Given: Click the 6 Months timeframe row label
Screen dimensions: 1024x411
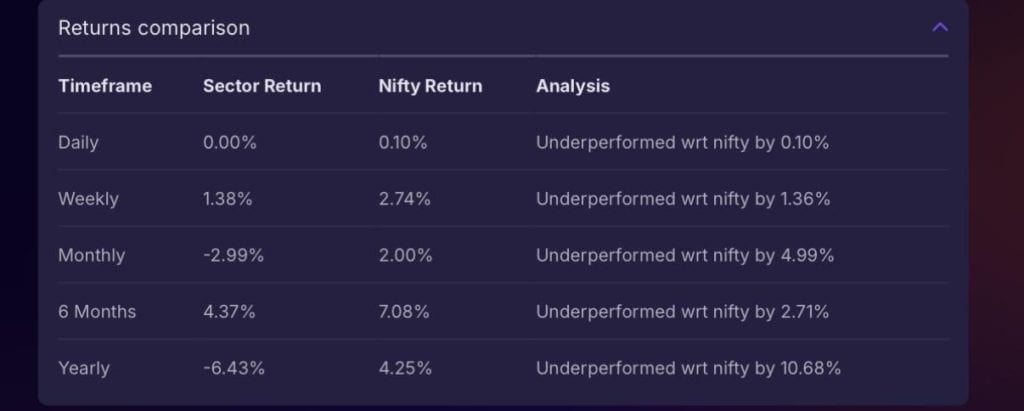Looking at the screenshot, I should pos(97,312).
